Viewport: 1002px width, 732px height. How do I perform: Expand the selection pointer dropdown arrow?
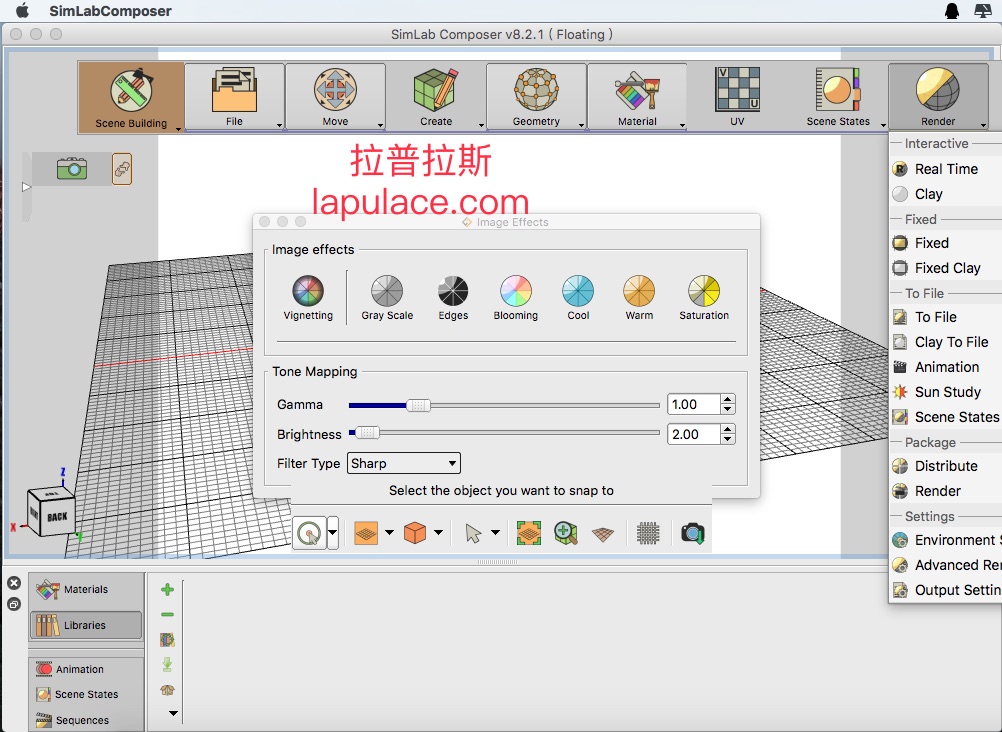click(x=495, y=532)
